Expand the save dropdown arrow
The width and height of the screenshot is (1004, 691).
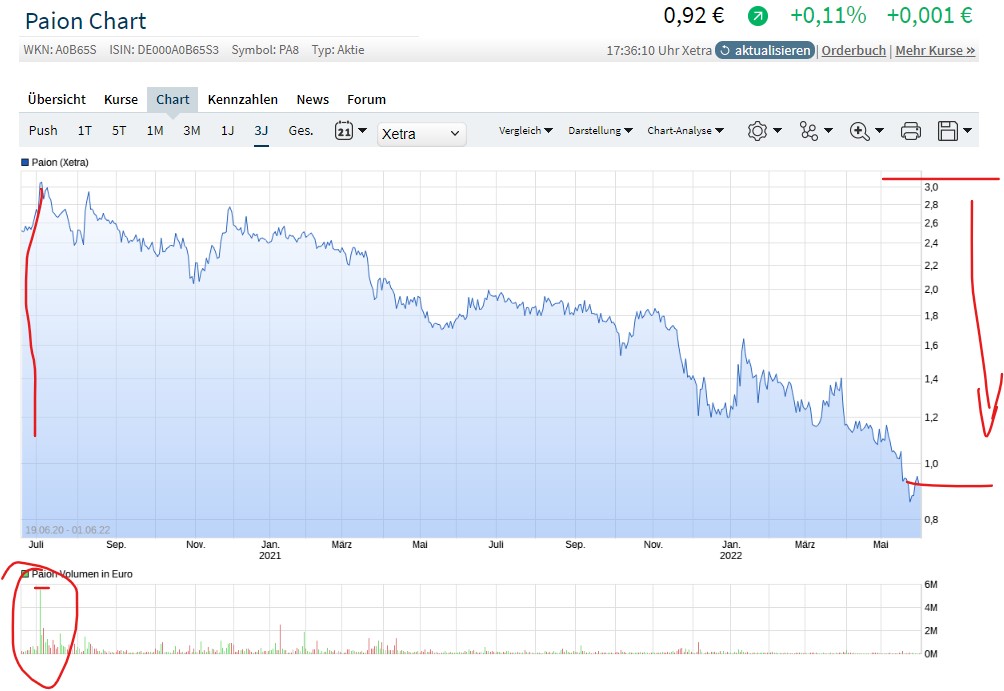tap(968, 131)
